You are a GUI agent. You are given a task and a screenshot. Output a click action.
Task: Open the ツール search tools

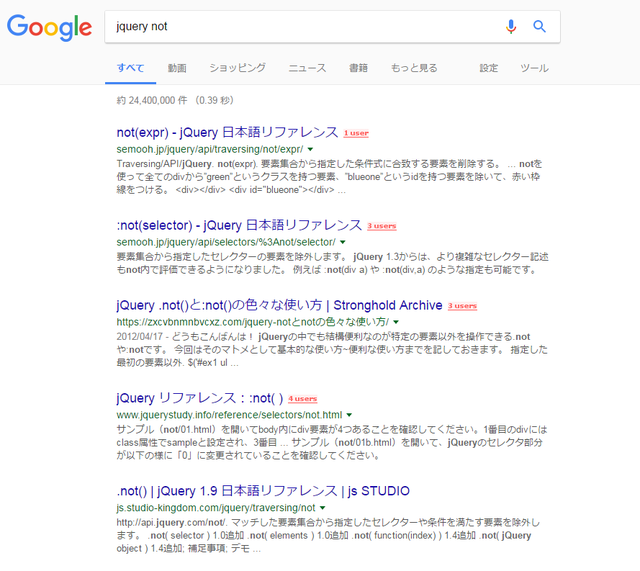point(534,68)
